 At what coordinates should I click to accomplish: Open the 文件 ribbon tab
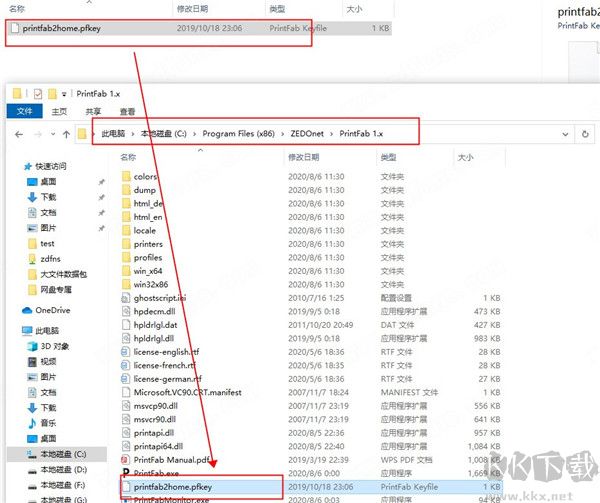coord(24,111)
